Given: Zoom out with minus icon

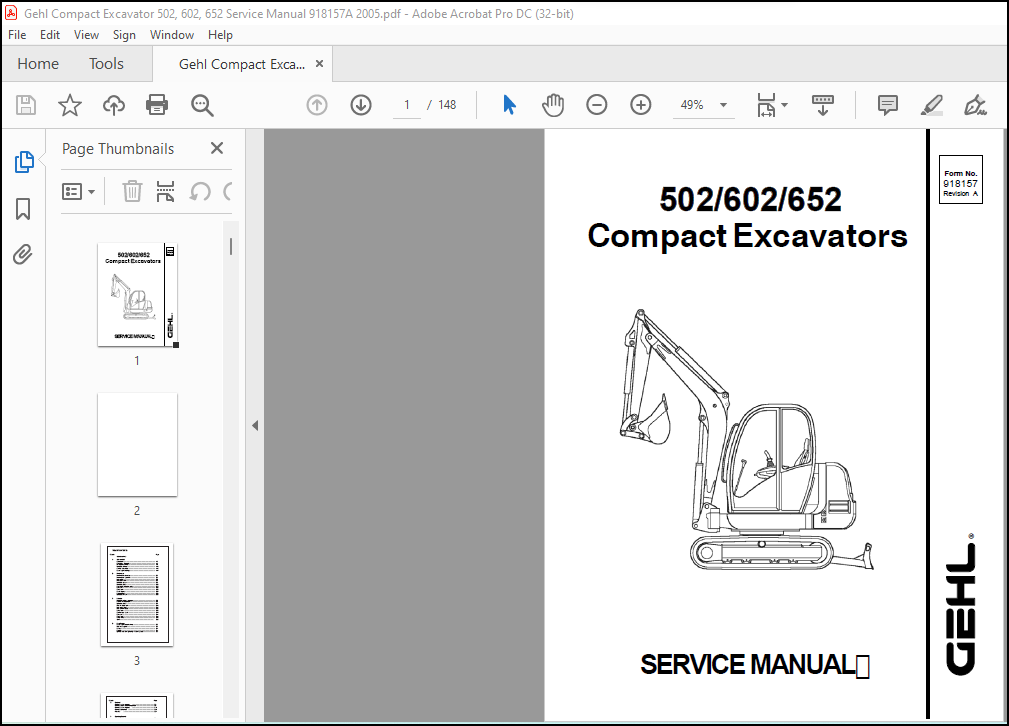Looking at the screenshot, I should (597, 105).
